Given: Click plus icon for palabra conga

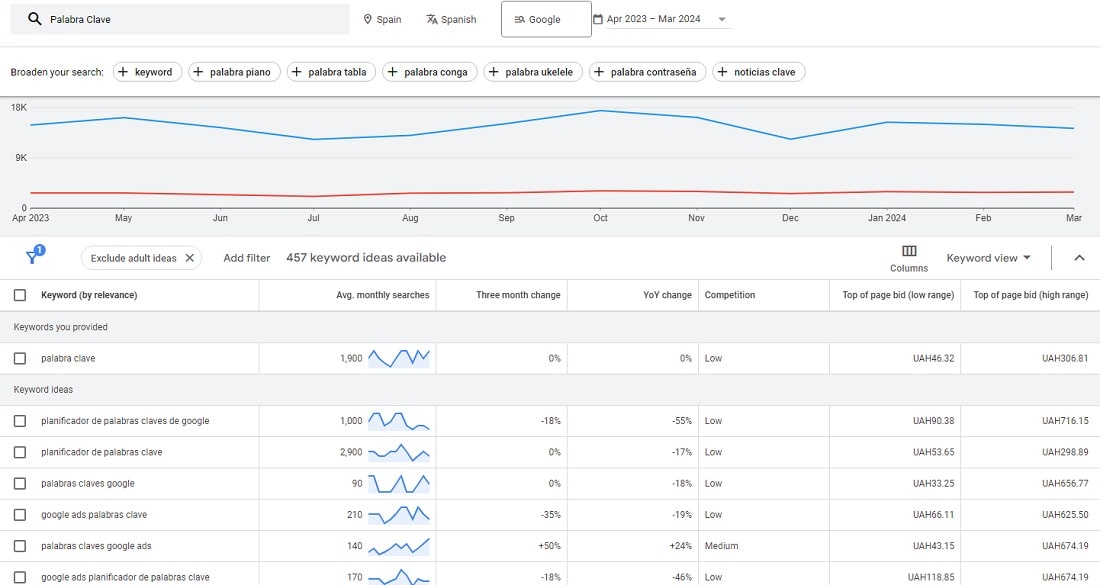Looking at the screenshot, I should pyautogui.click(x=393, y=72).
